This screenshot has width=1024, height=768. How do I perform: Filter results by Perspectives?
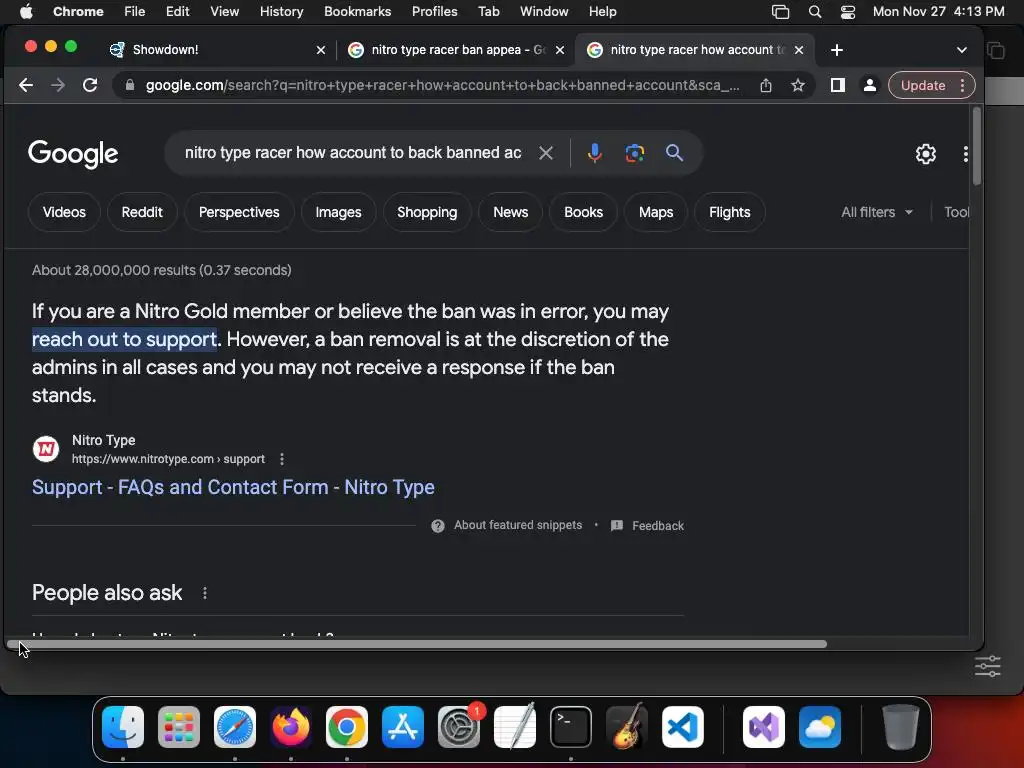coord(239,212)
